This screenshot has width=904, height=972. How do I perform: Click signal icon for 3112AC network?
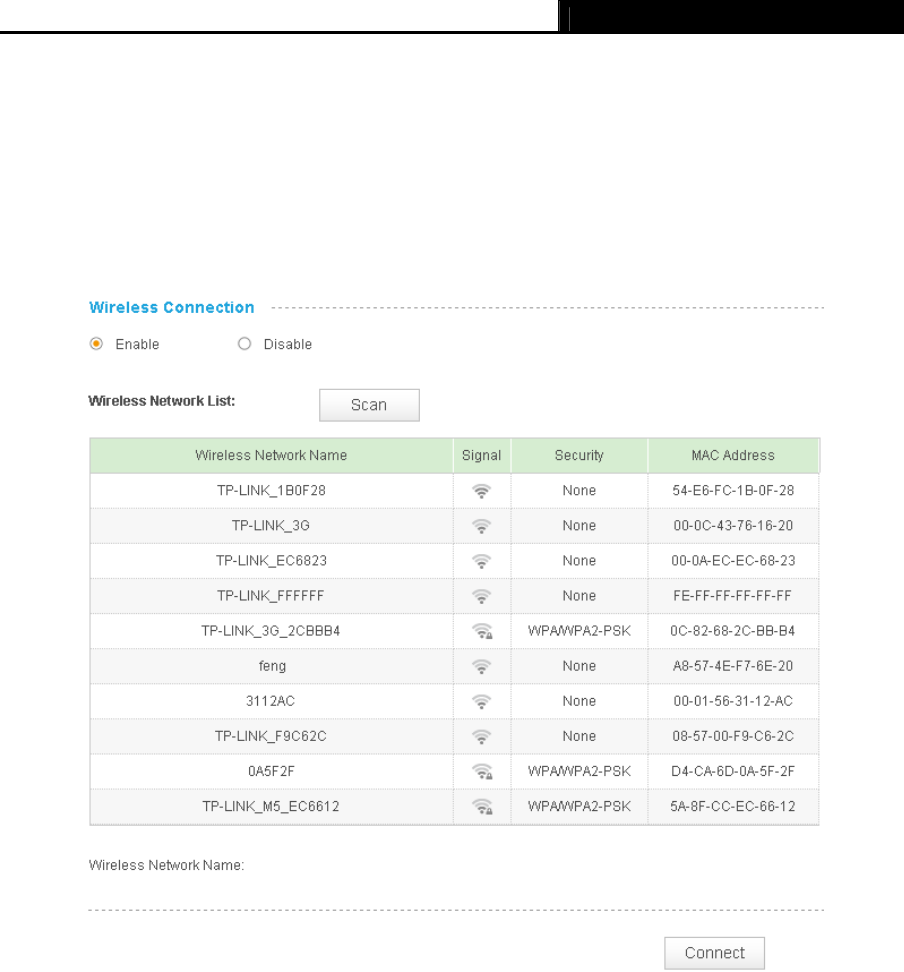point(481,702)
